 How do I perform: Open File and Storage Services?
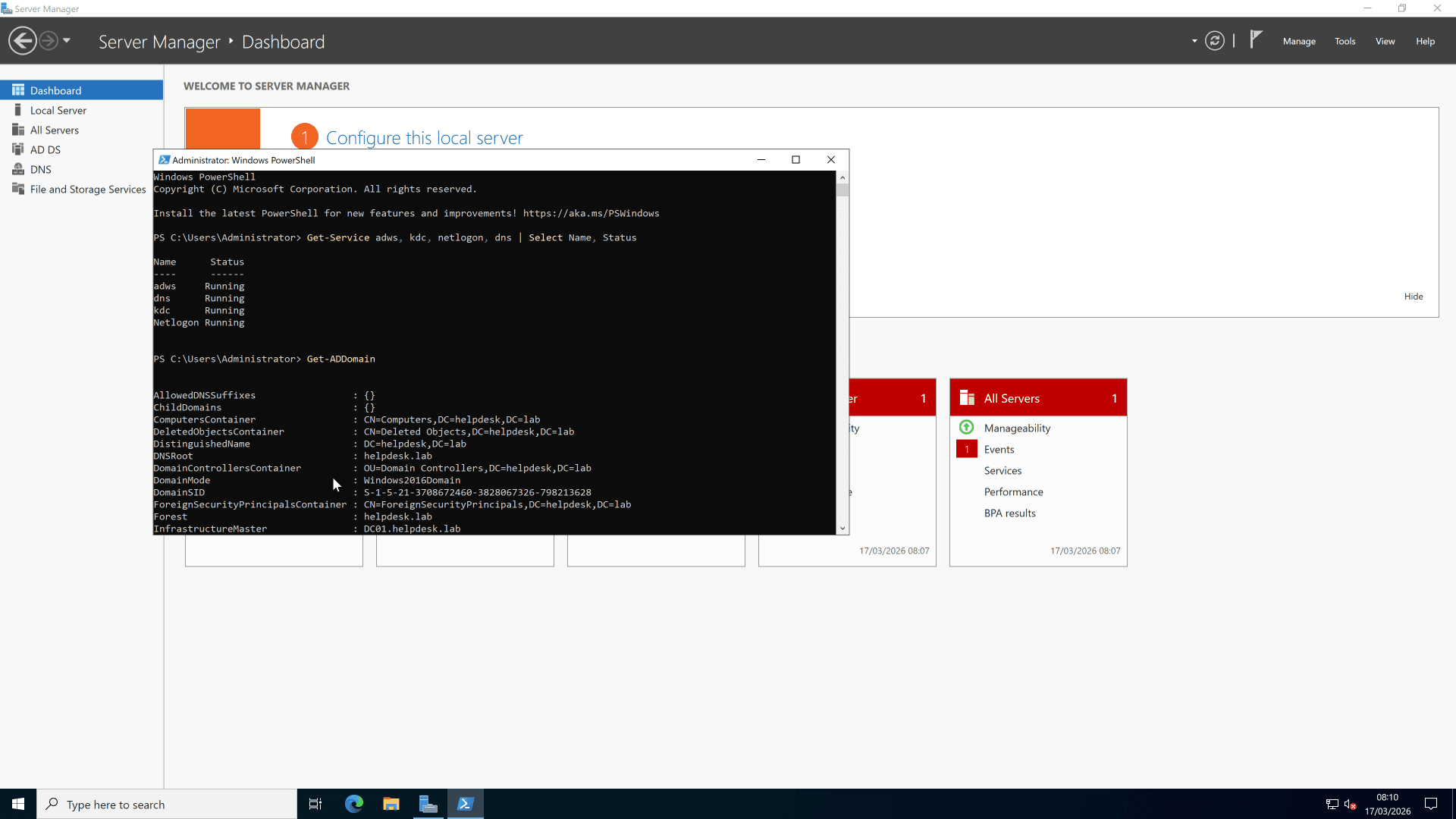coord(87,189)
